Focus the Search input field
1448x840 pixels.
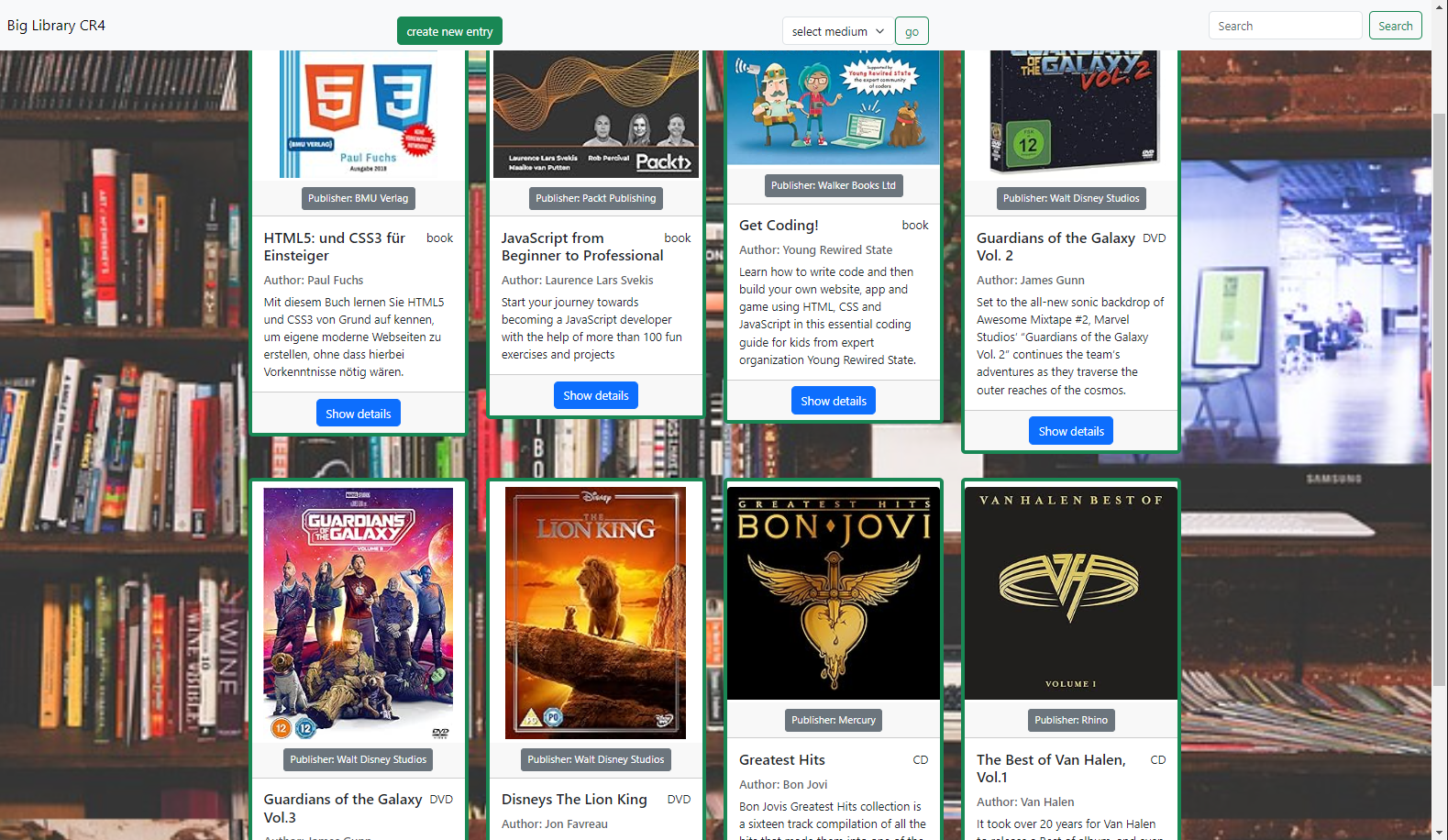click(x=1285, y=26)
